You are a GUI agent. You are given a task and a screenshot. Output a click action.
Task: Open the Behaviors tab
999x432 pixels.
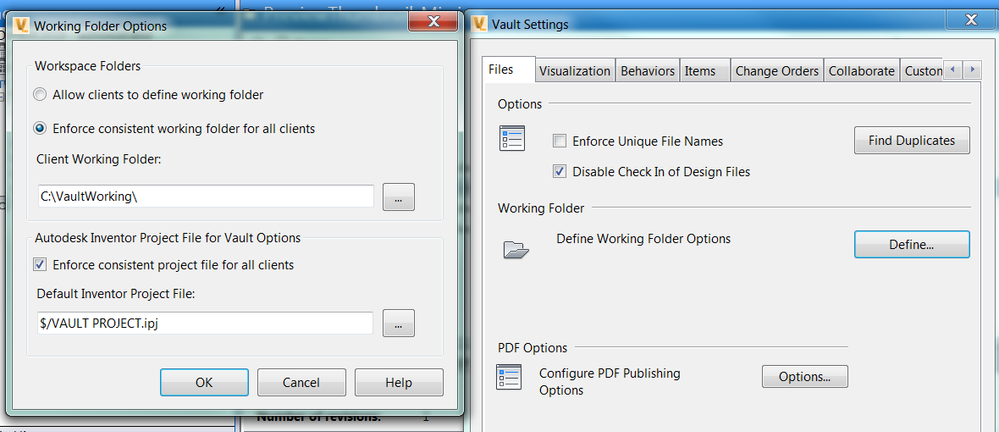(647, 71)
